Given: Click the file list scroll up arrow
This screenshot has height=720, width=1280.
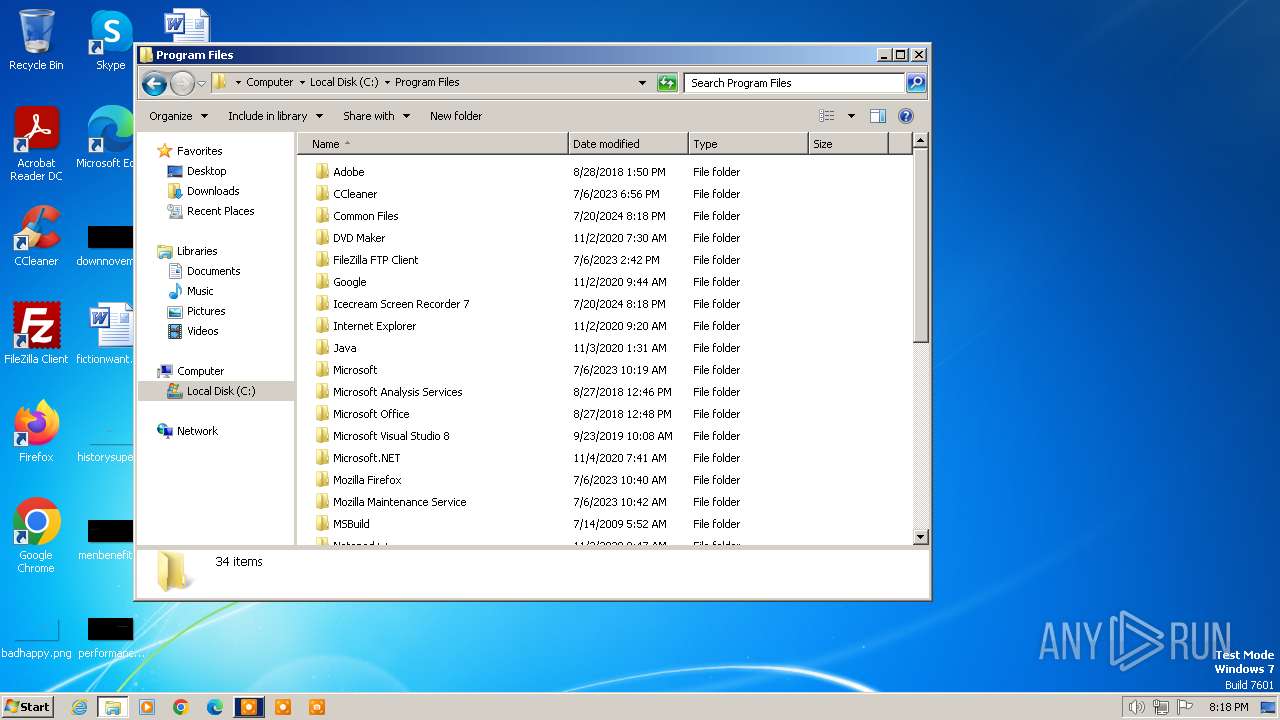Looking at the screenshot, I should (x=921, y=141).
